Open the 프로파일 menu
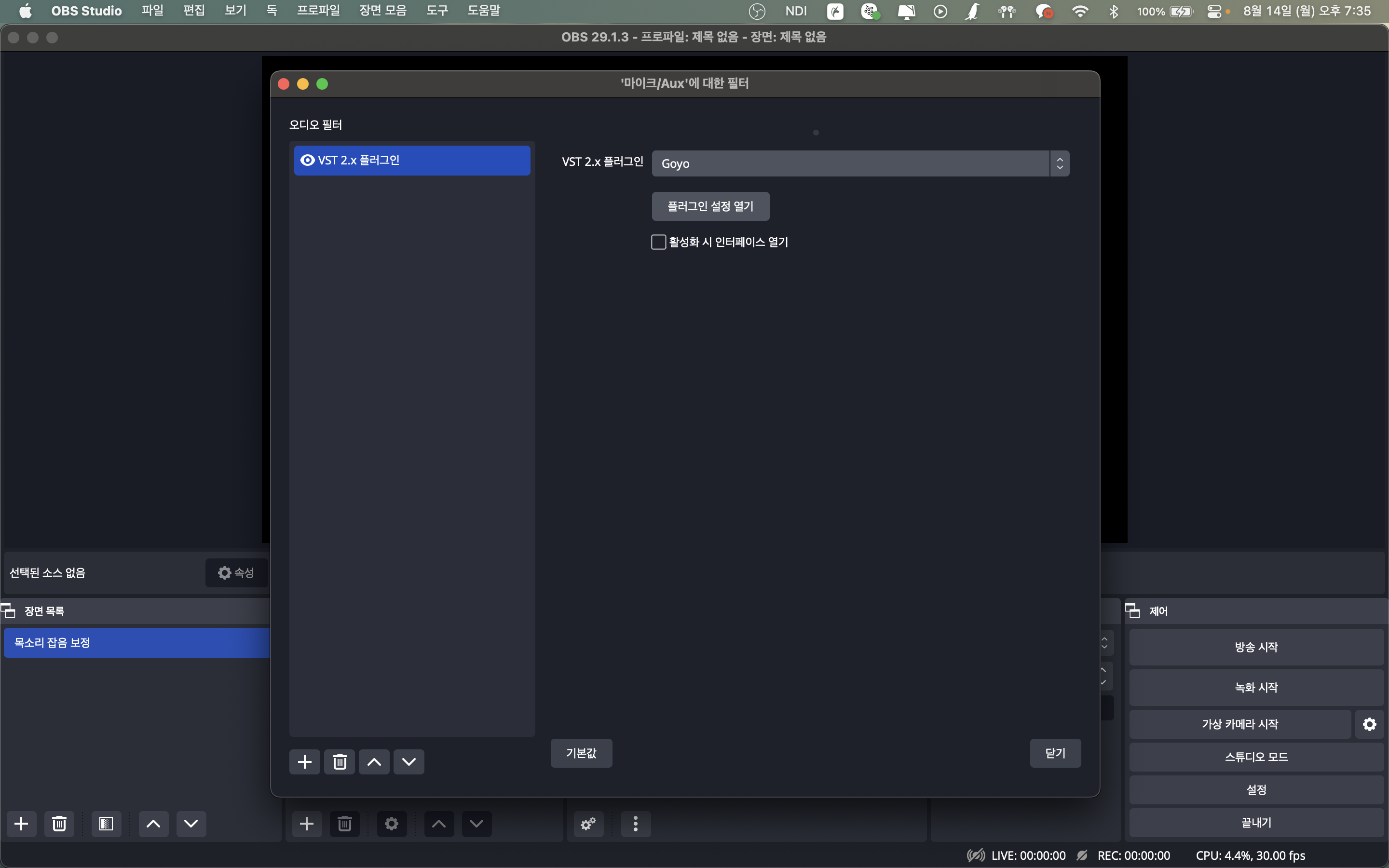The height and width of the screenshot is (868, 1389). pyautogui.click(x=318, y=11)
